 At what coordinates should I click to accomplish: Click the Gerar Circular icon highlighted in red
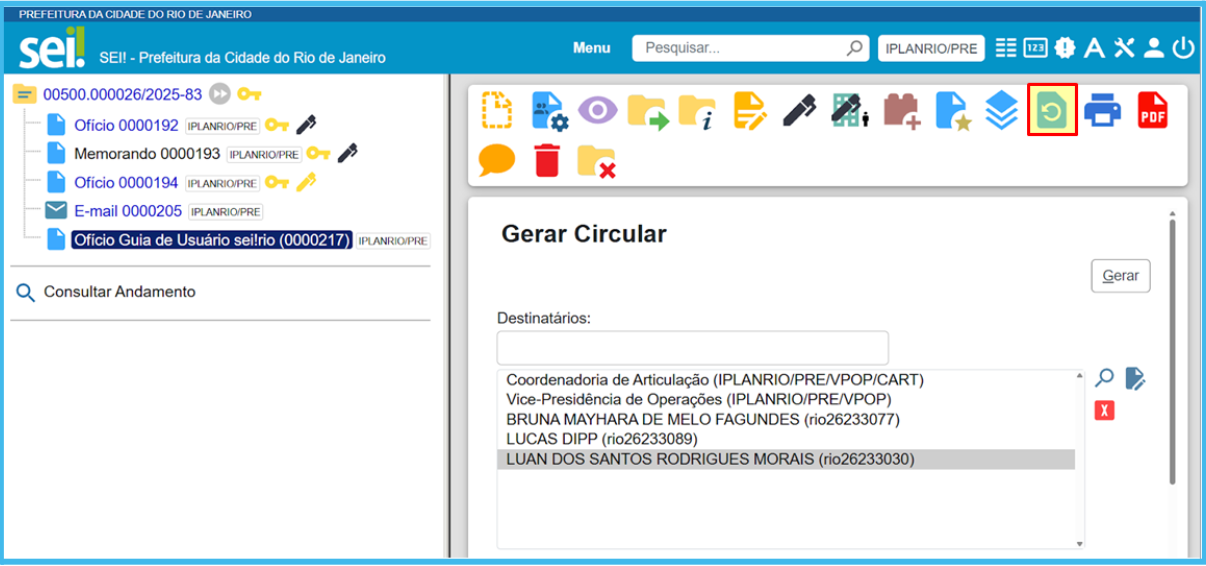1052,111
